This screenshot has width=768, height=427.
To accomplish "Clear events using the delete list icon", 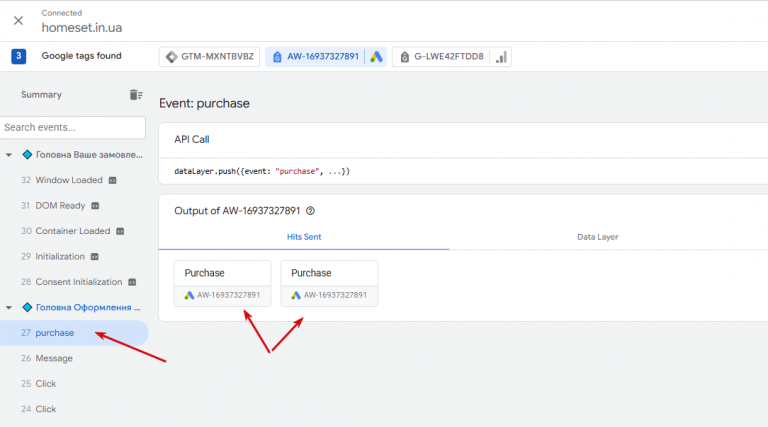I will [136, 95].
